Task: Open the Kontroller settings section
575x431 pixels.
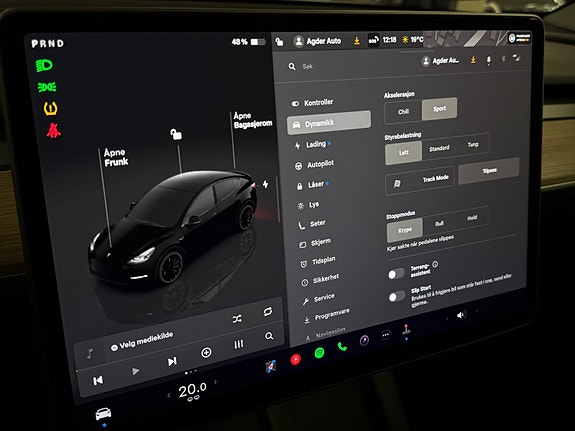Action: 313,103
